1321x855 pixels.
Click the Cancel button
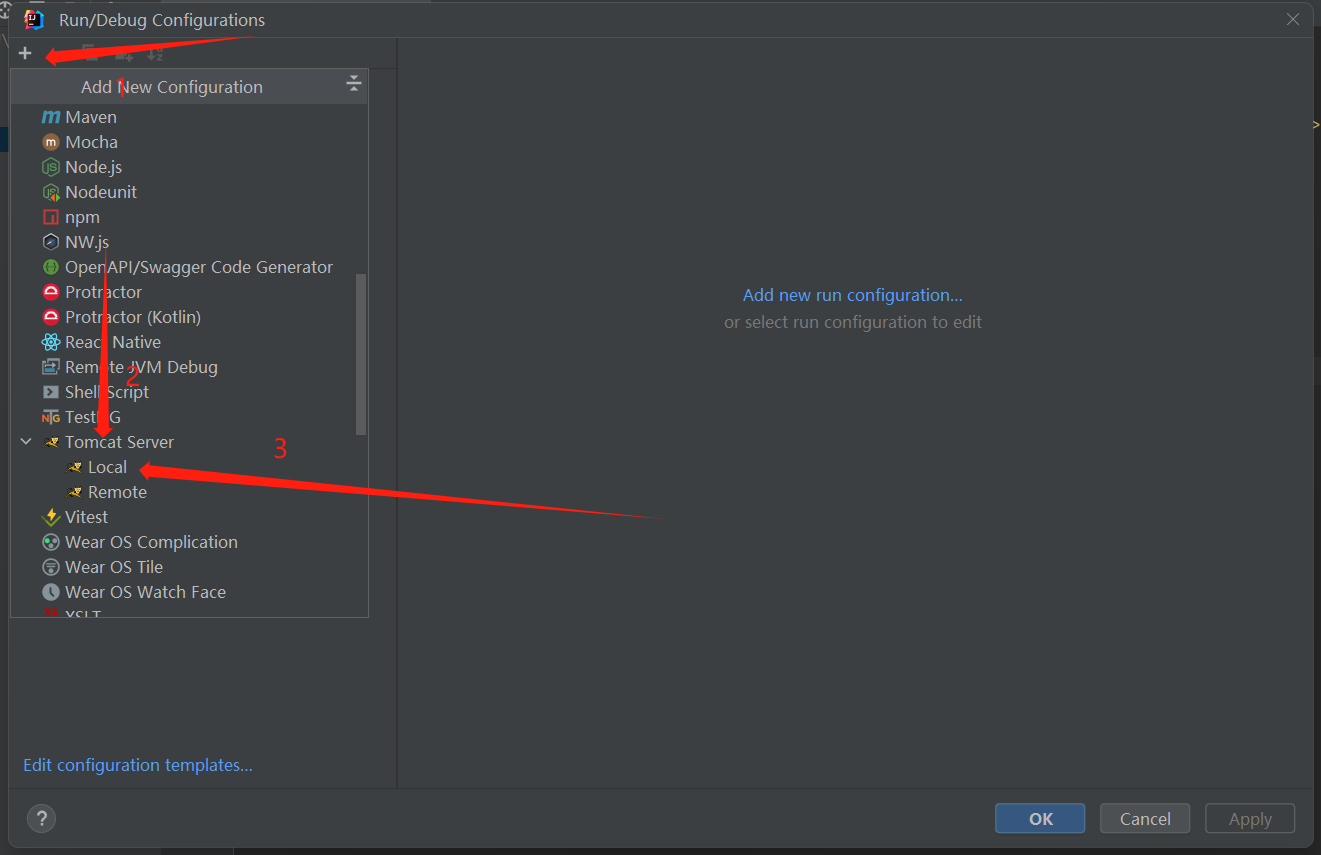(x=1145, y=818)
